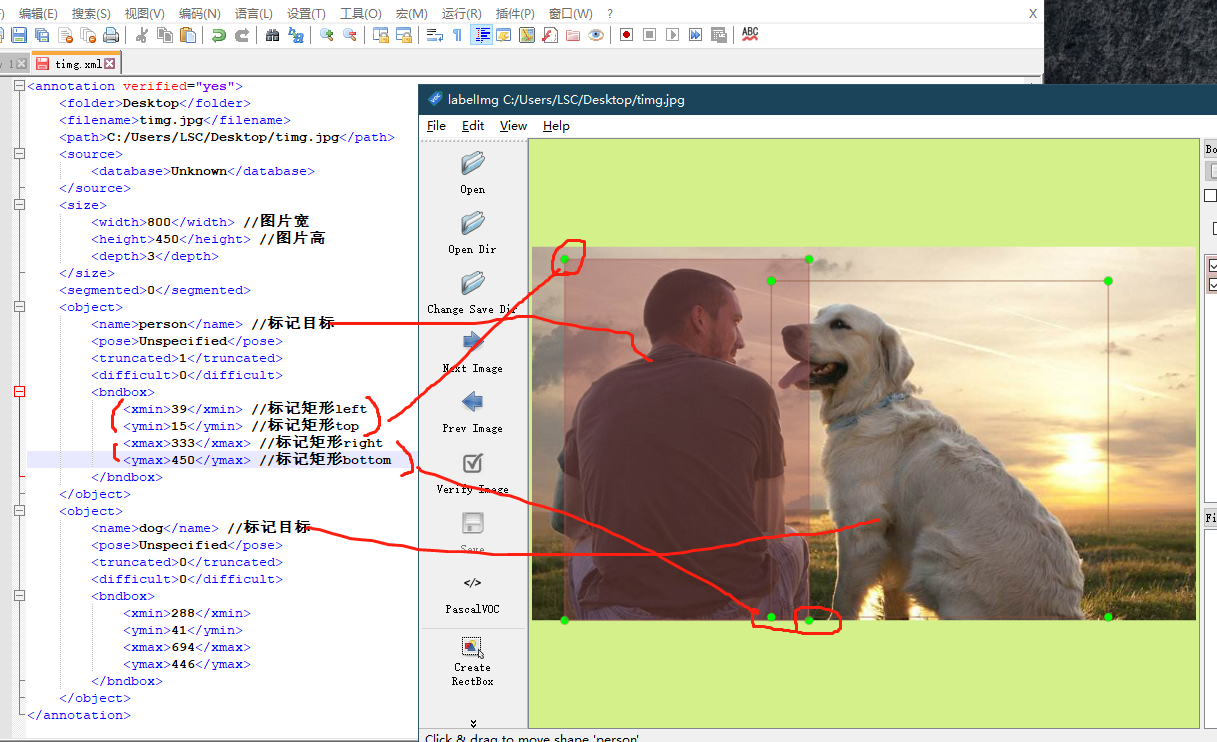1217x742 pixels.
Task: Open the Document Map toolbar icon
Action: coord(526,35)
